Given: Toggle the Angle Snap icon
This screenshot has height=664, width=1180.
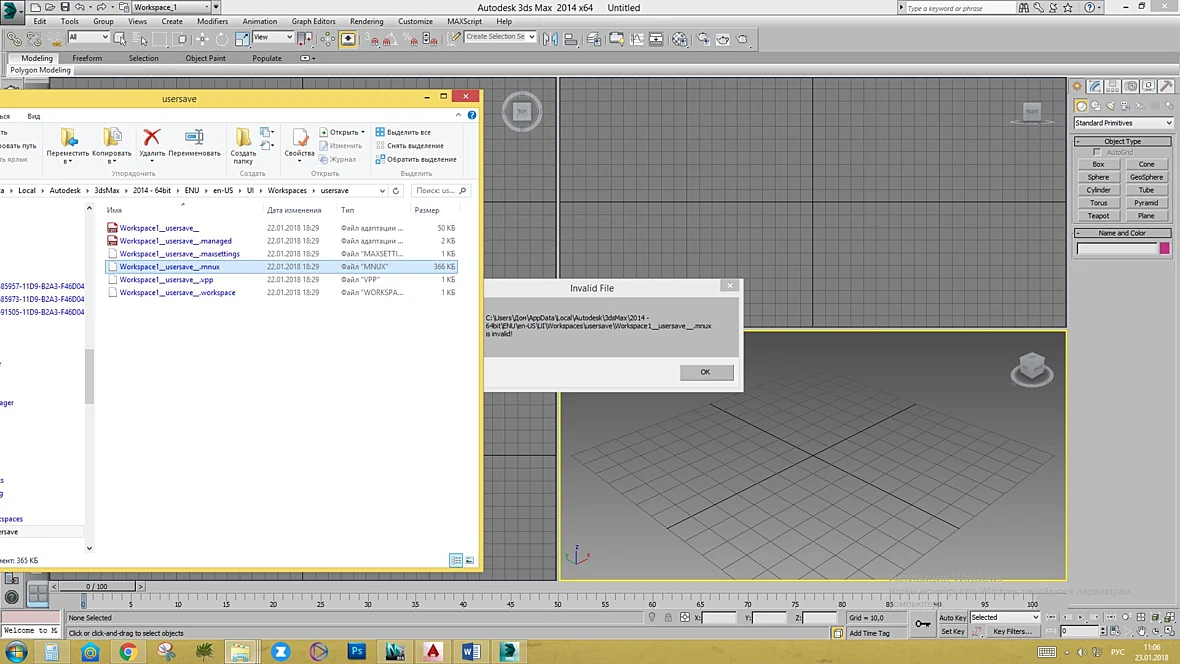Looking at the screenshot, I should coord(389,38).
